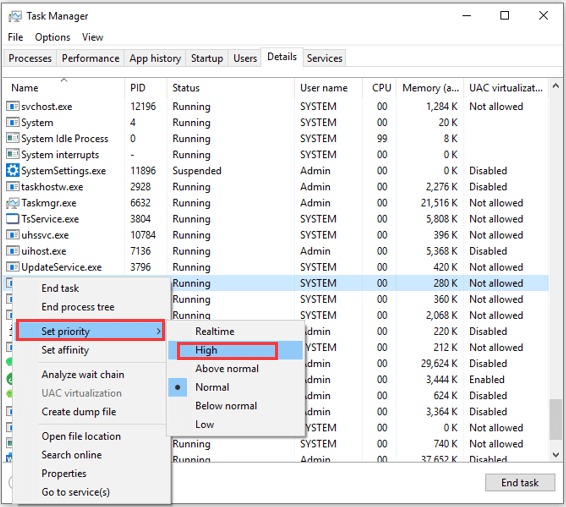Sort by the CPU column header
Image resolution: width=566 pixels, height=507 pixels.
pos(379,88)
